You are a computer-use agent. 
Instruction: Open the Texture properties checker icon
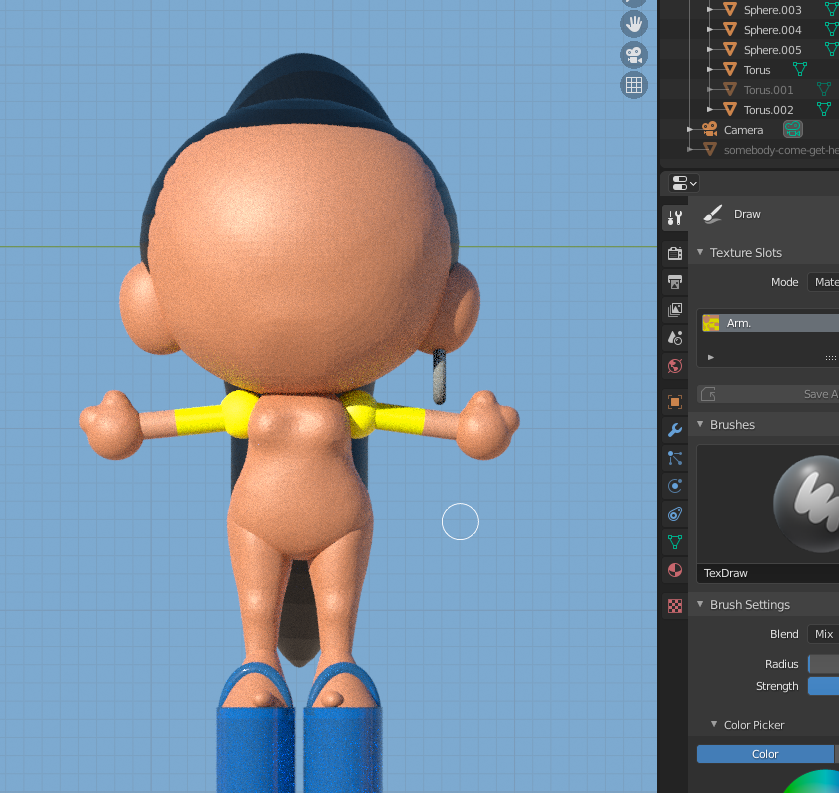click(675, 606)
